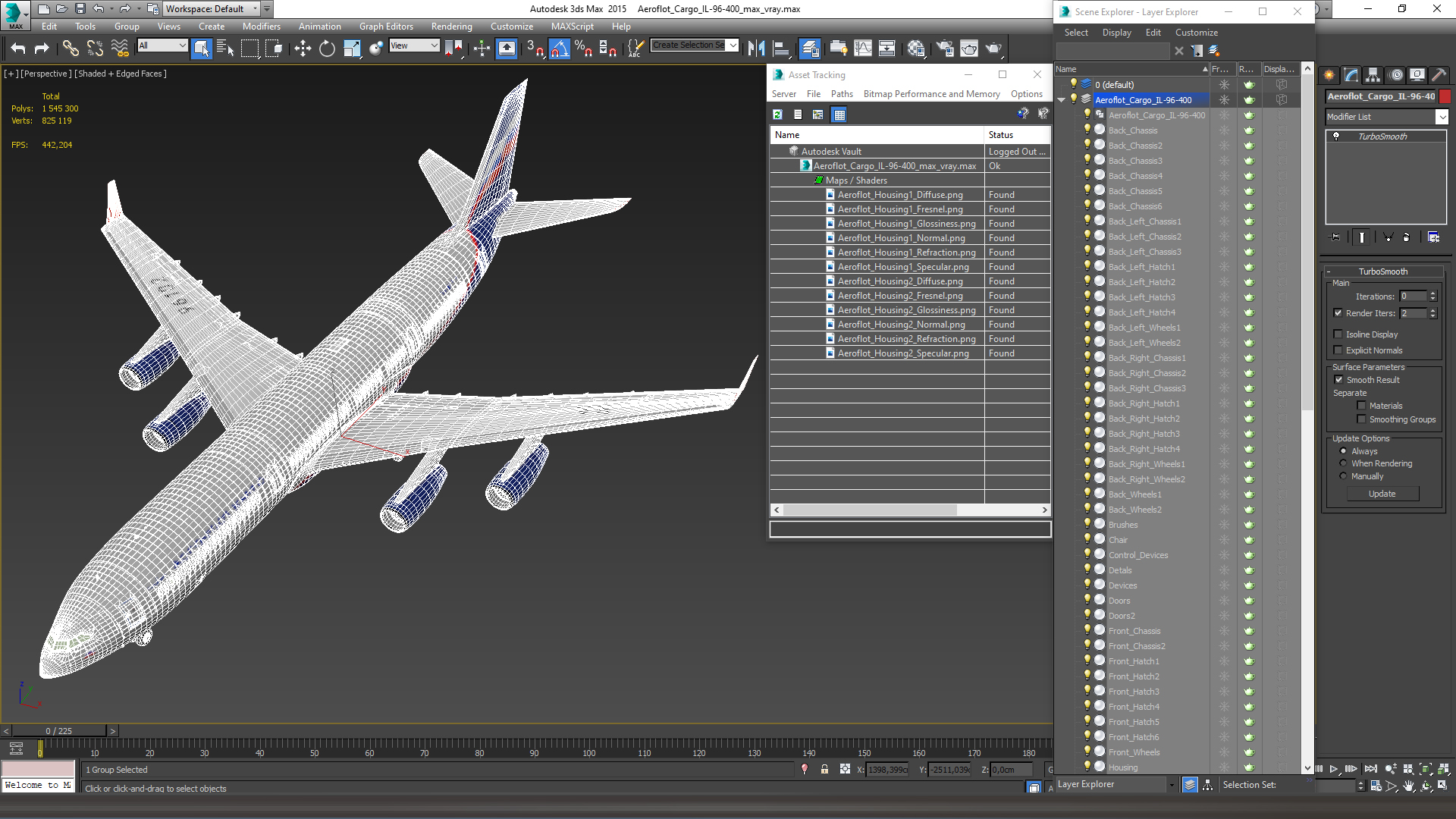Open the Utilities hammer panel

1439,75
